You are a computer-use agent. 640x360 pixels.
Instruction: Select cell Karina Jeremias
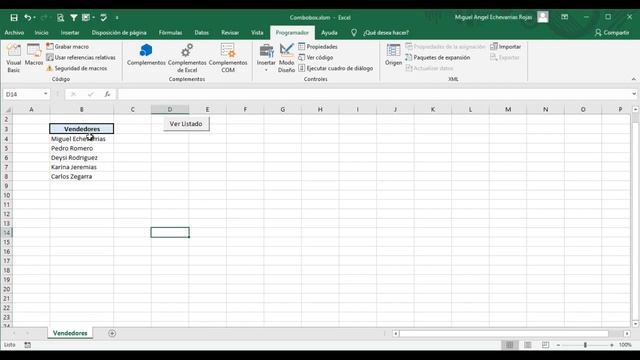[82, 167]
